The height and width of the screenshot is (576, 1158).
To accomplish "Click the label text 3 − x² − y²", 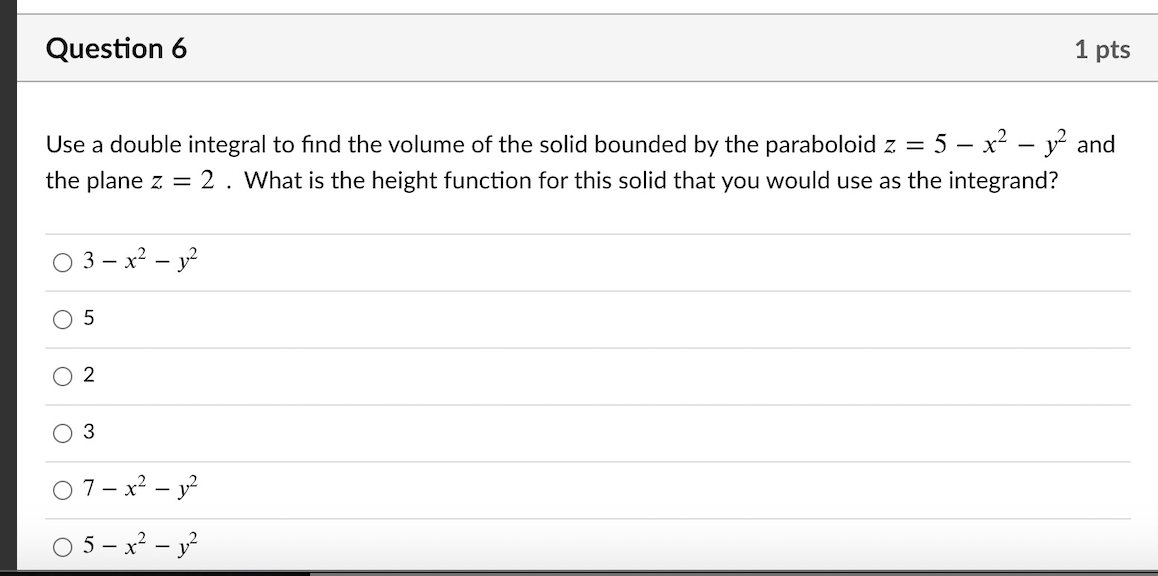I will coord(140,260).
